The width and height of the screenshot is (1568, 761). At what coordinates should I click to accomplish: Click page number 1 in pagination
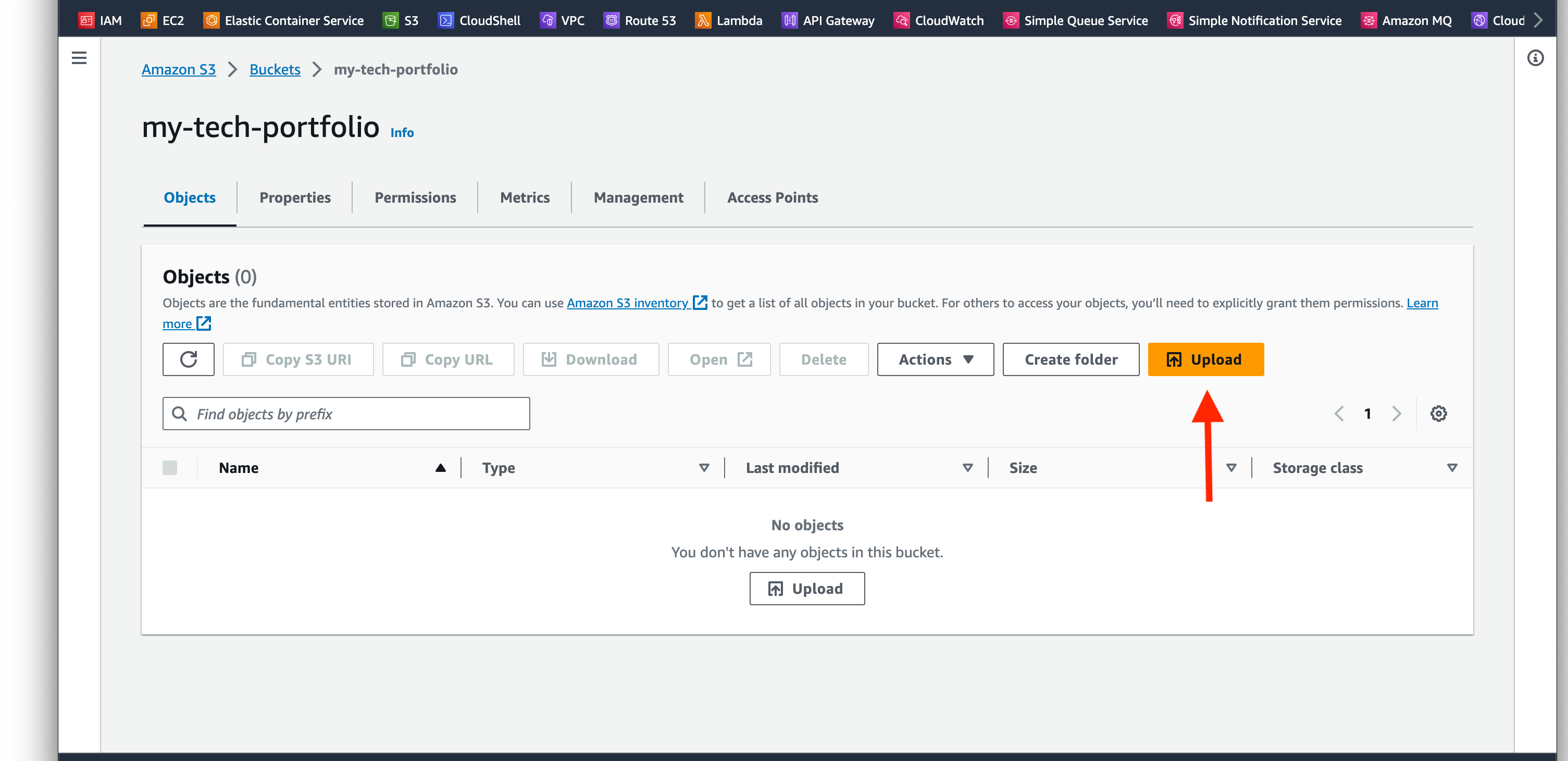coord(1367,414)
